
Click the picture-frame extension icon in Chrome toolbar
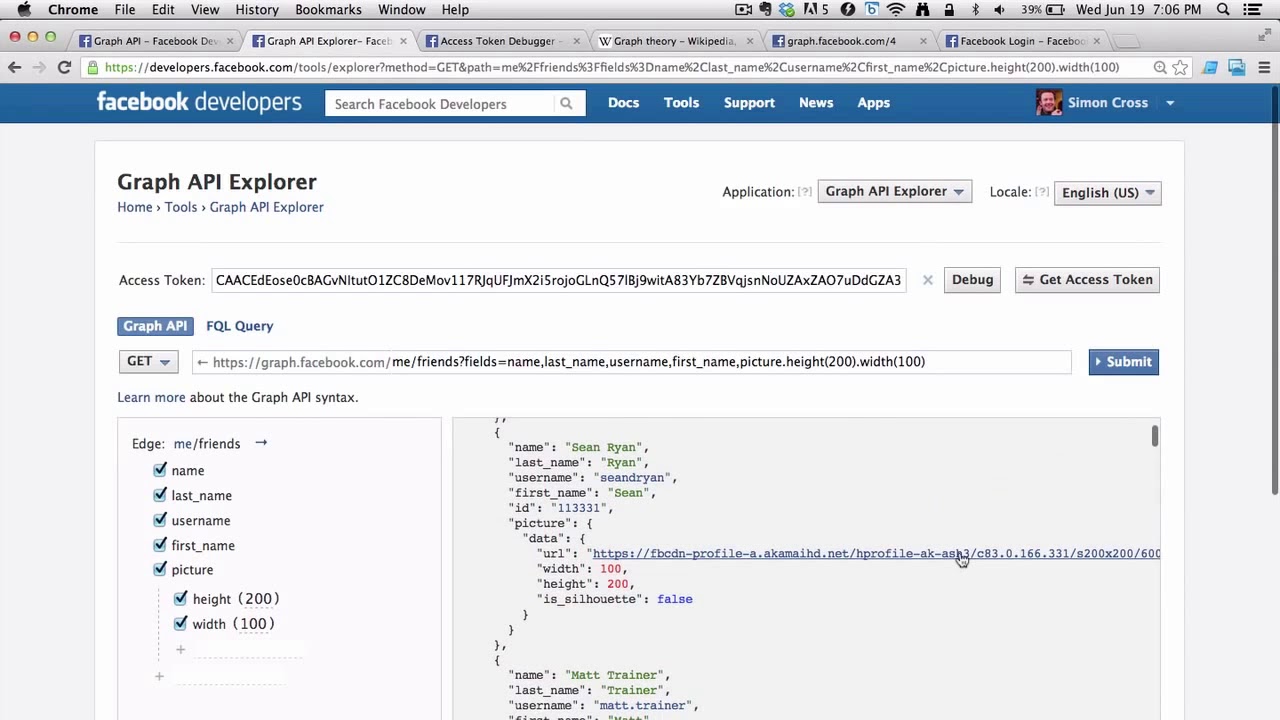click(x=1237, y=67)
